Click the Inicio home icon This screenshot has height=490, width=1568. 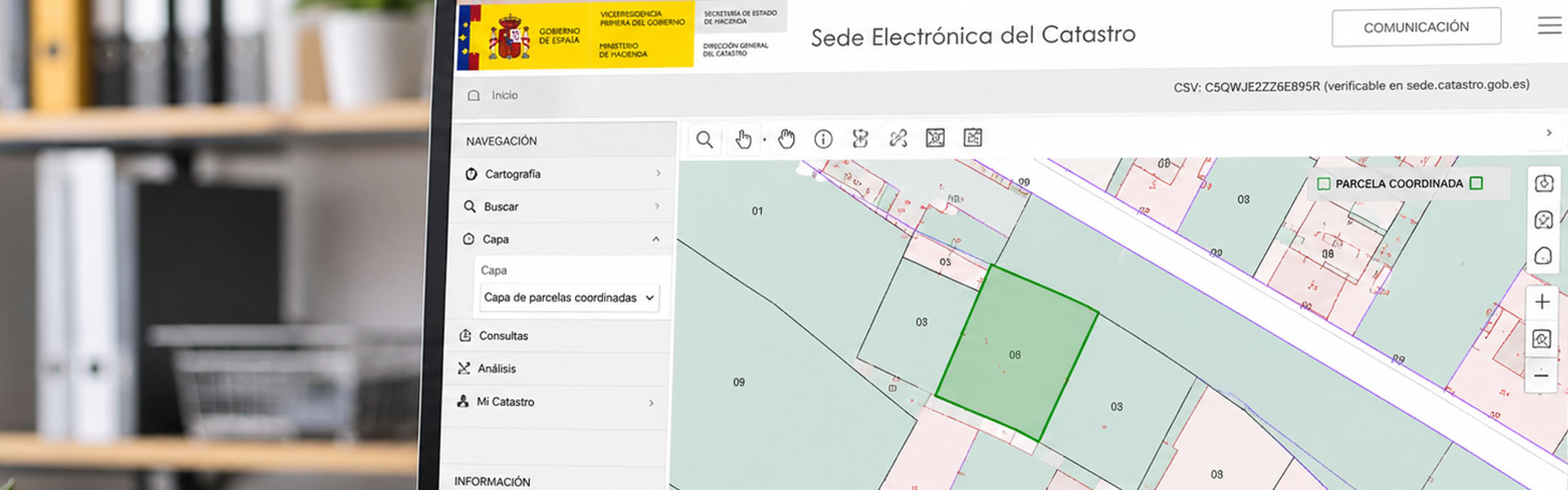click(474, 96)
